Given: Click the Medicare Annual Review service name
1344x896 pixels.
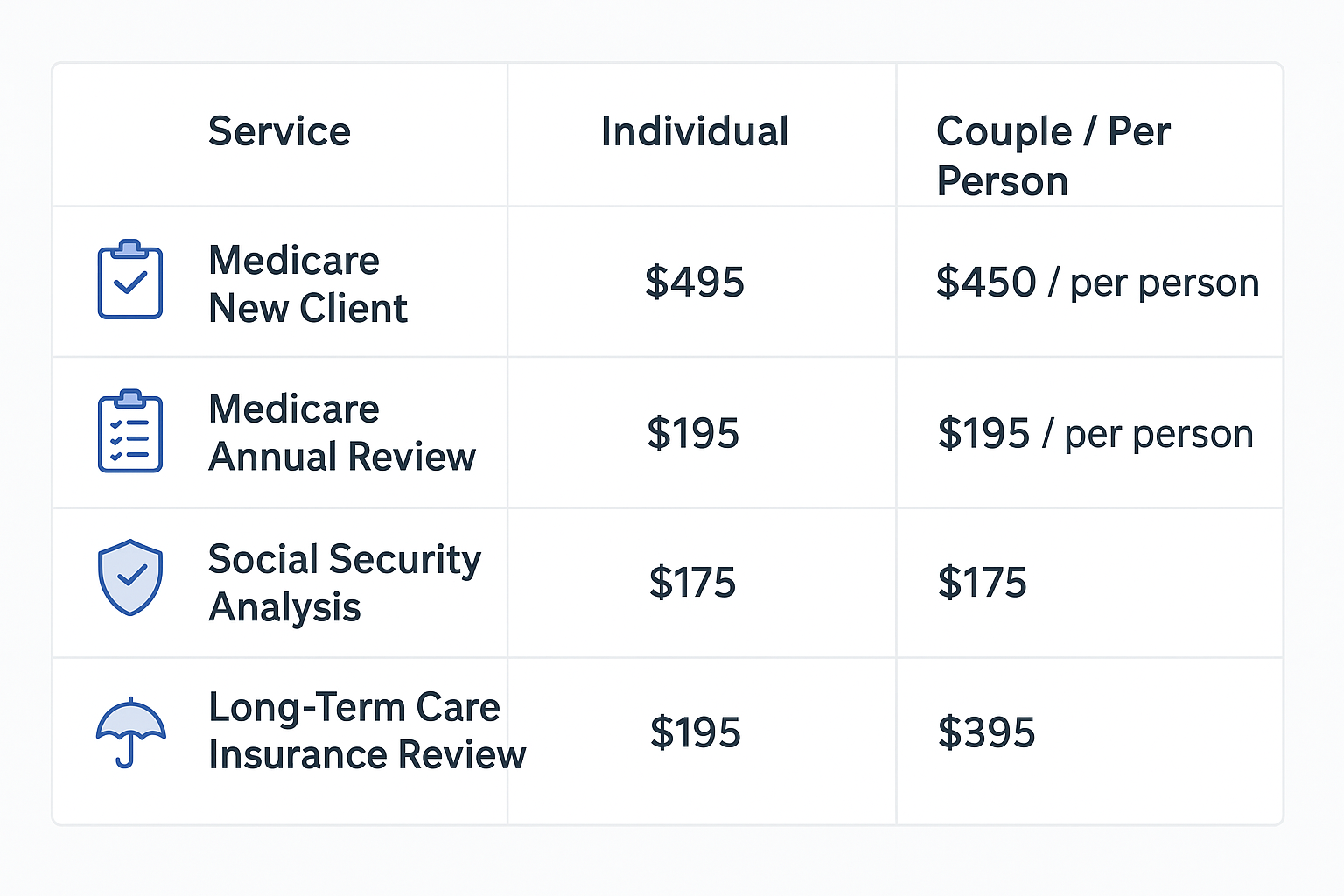Looking at the screenshot, I should (342, 433).
